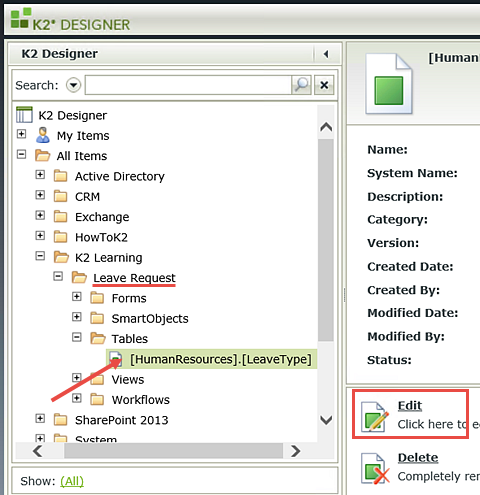Image resolution: width=480 pixels, height=495 pixels.
Task: Expand the CRM folder
Action: pyautogui.click(x=40, y=195)
